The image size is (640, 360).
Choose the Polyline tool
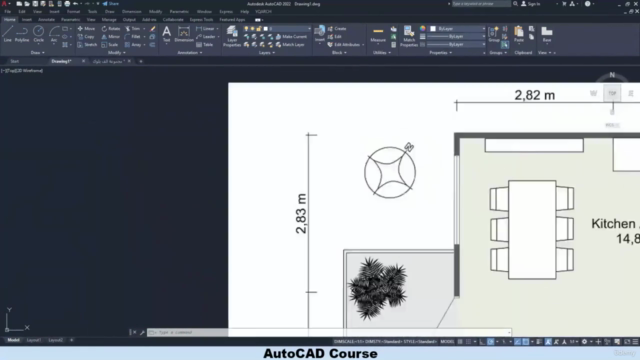coord(22,34)
